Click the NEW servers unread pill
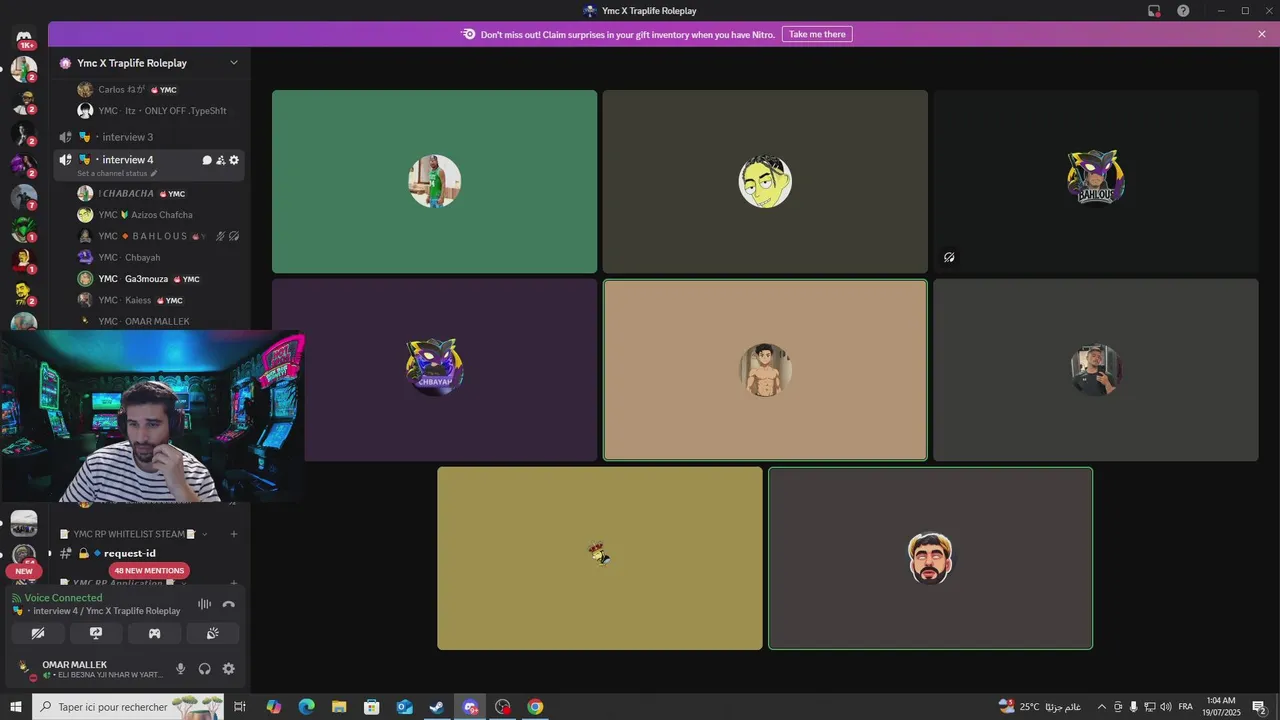The height and width of the screenshot is (720, 1280). point(24,571)
